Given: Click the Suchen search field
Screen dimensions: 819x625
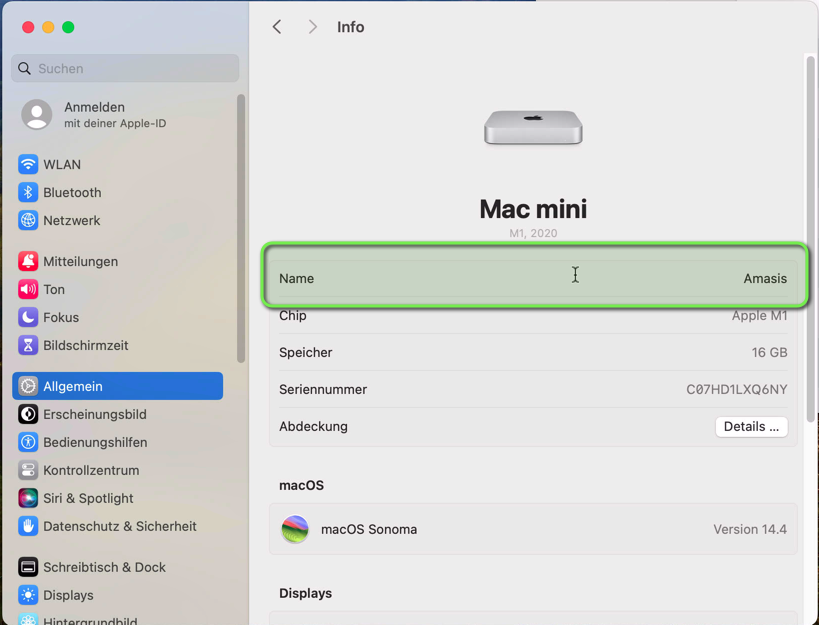Looking at the screenshot, I should (x=125, y=68).
